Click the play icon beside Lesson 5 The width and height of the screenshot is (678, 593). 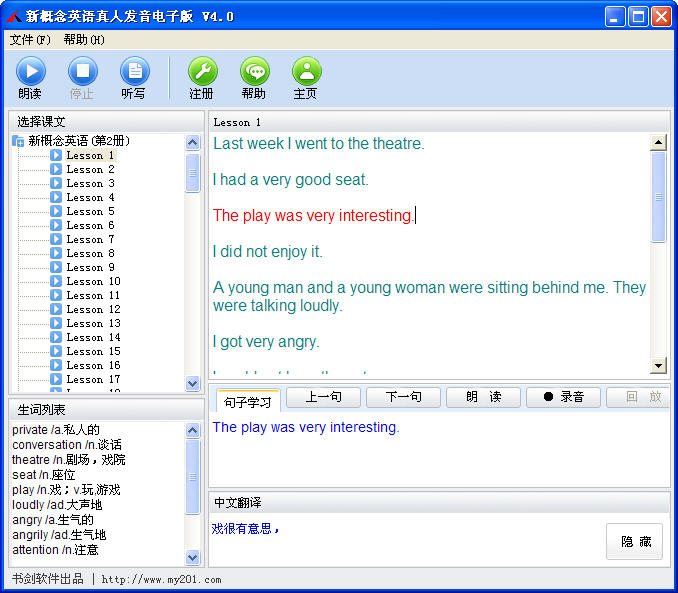click(x=56, y=211)
